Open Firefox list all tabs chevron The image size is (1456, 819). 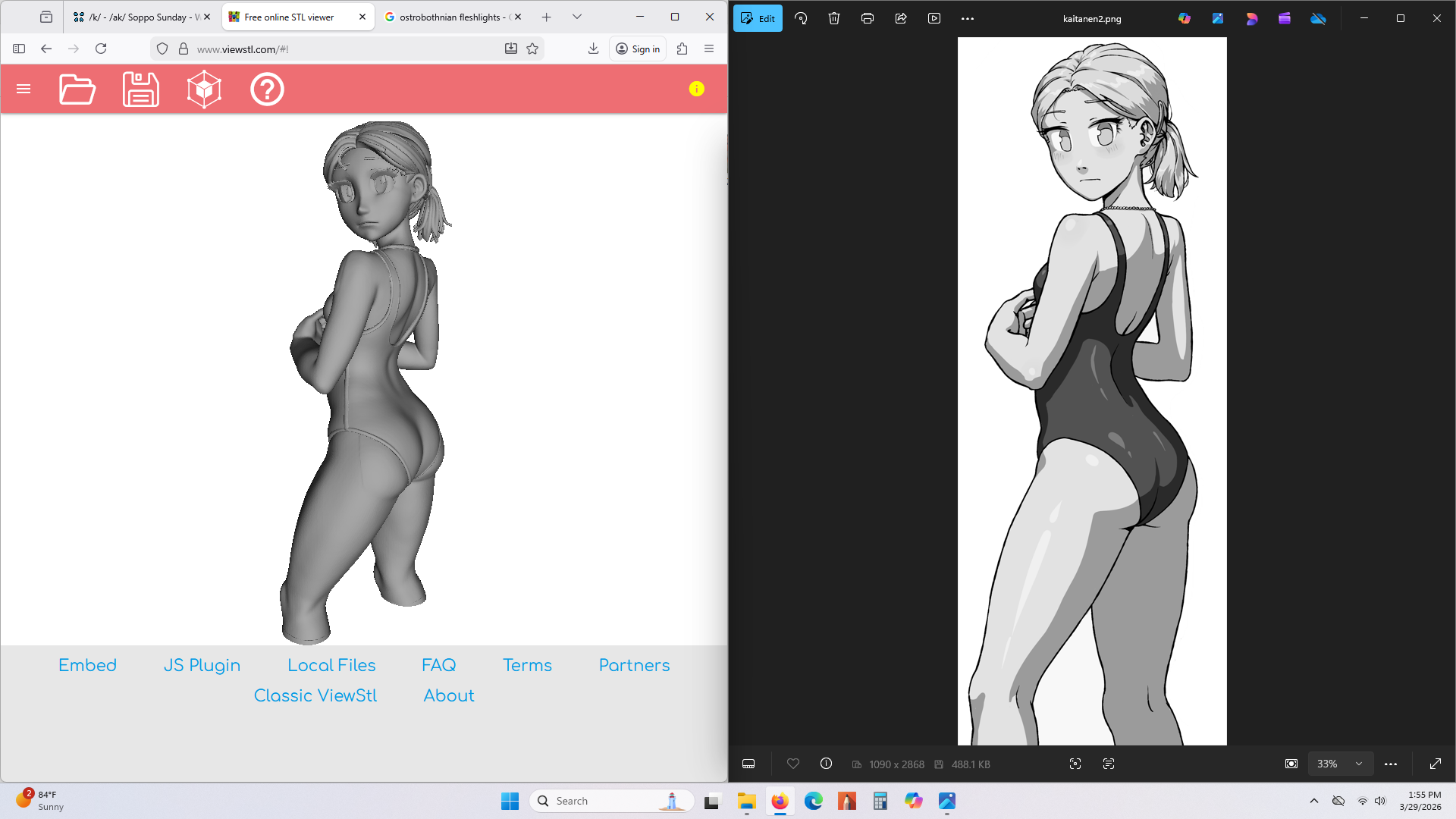577,17
